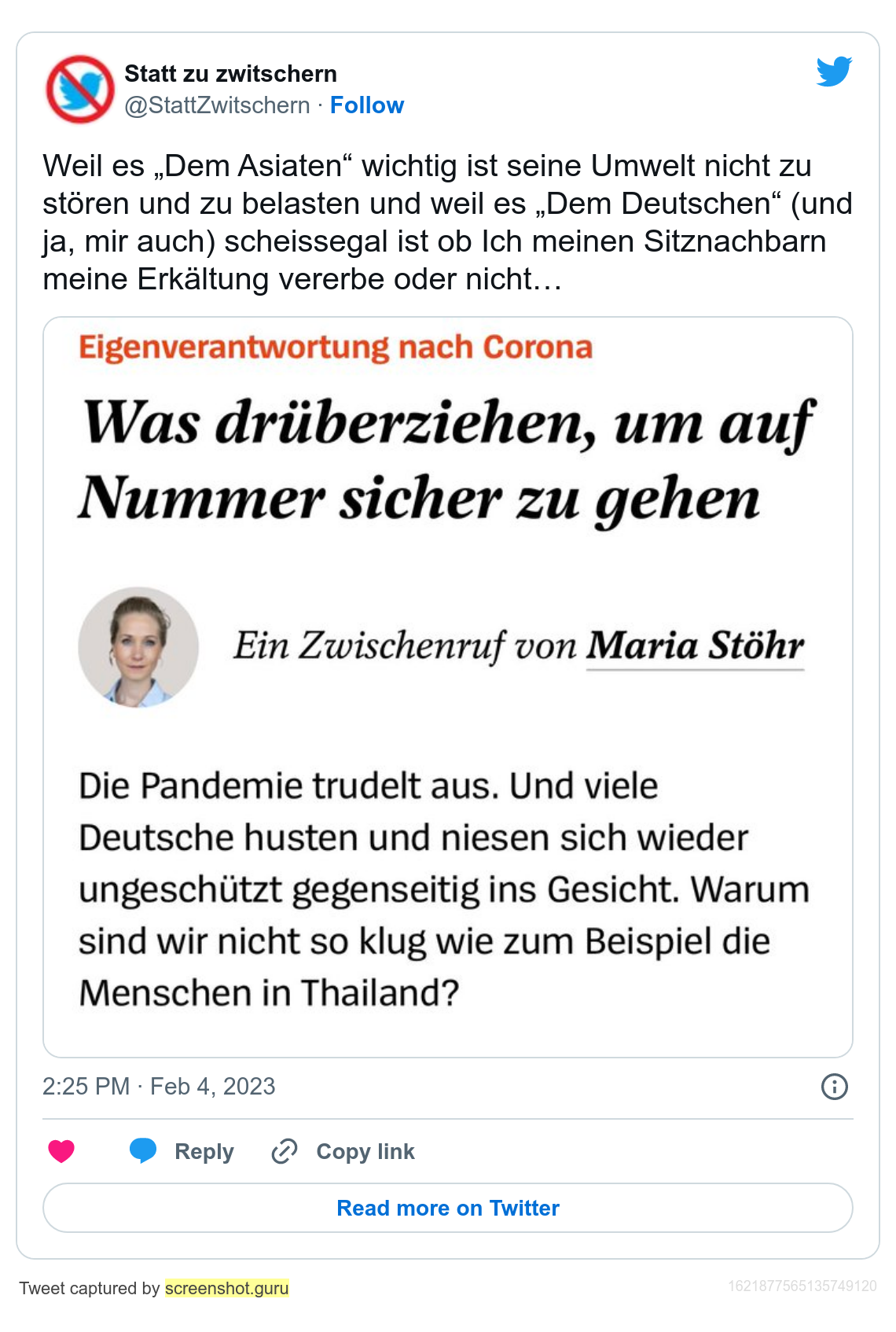Click the Twitter bird logo
Image resolution: width=896 pixels, height=1332 pixels.
click(x=834, y=72)
